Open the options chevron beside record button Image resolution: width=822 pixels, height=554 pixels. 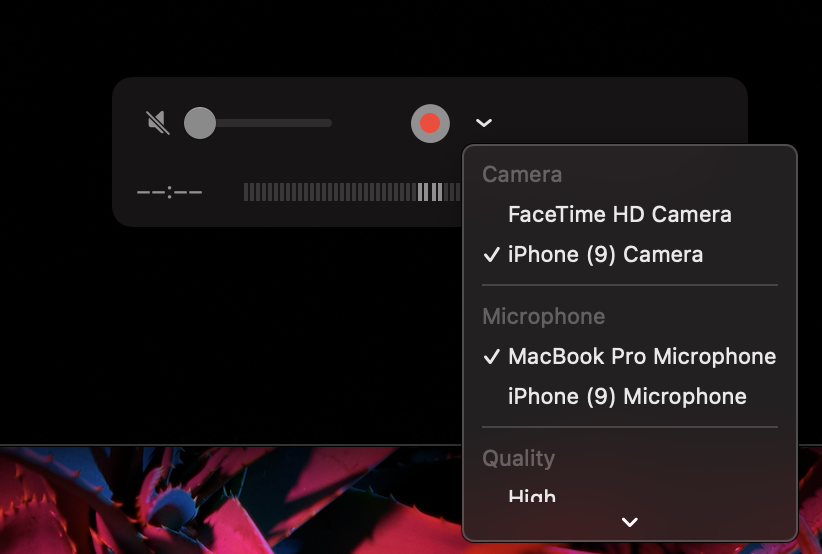pos(484,123)
